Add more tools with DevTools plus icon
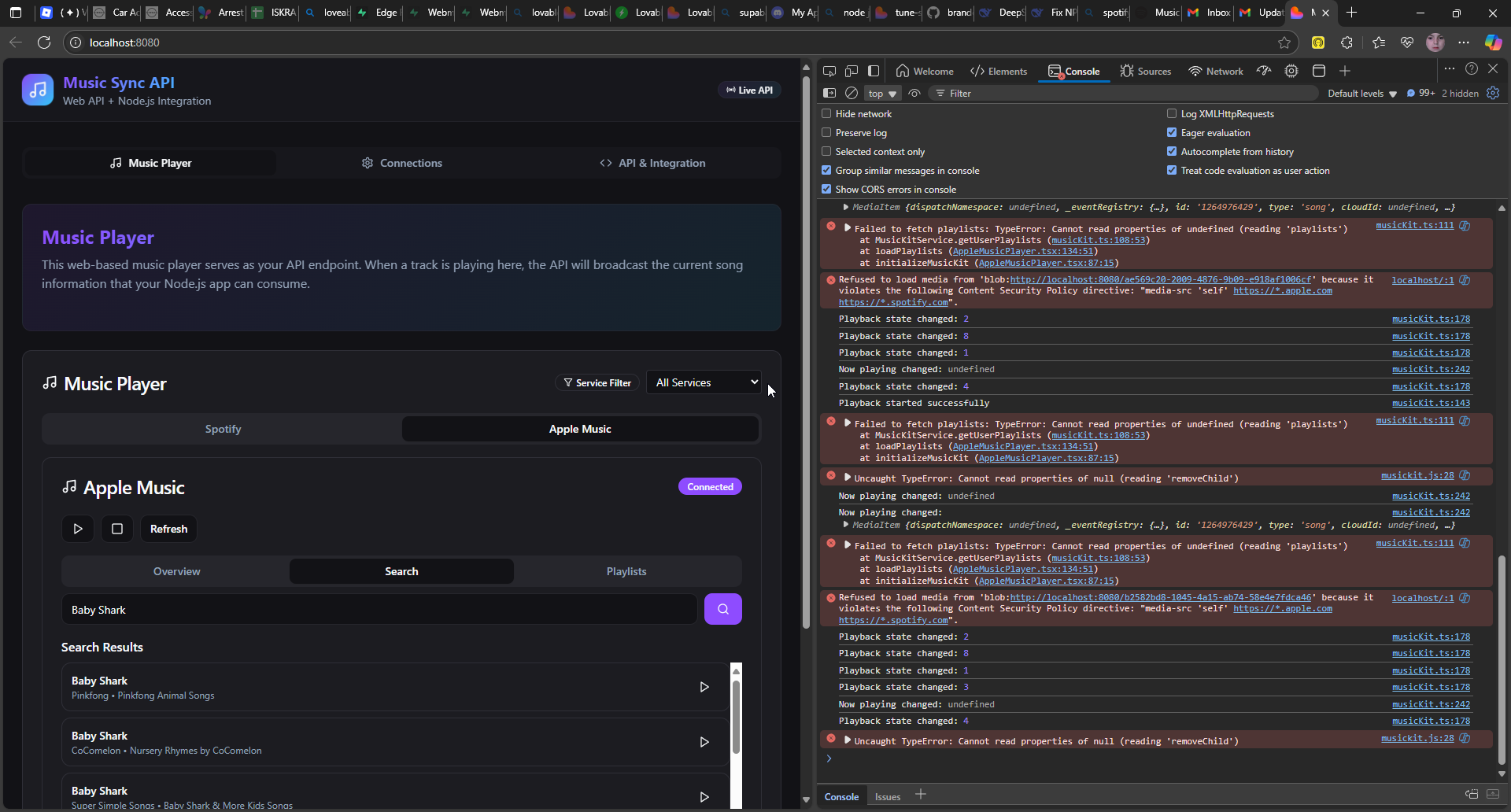Screen dimensions: 1511x812 [x=1345, y=71]
